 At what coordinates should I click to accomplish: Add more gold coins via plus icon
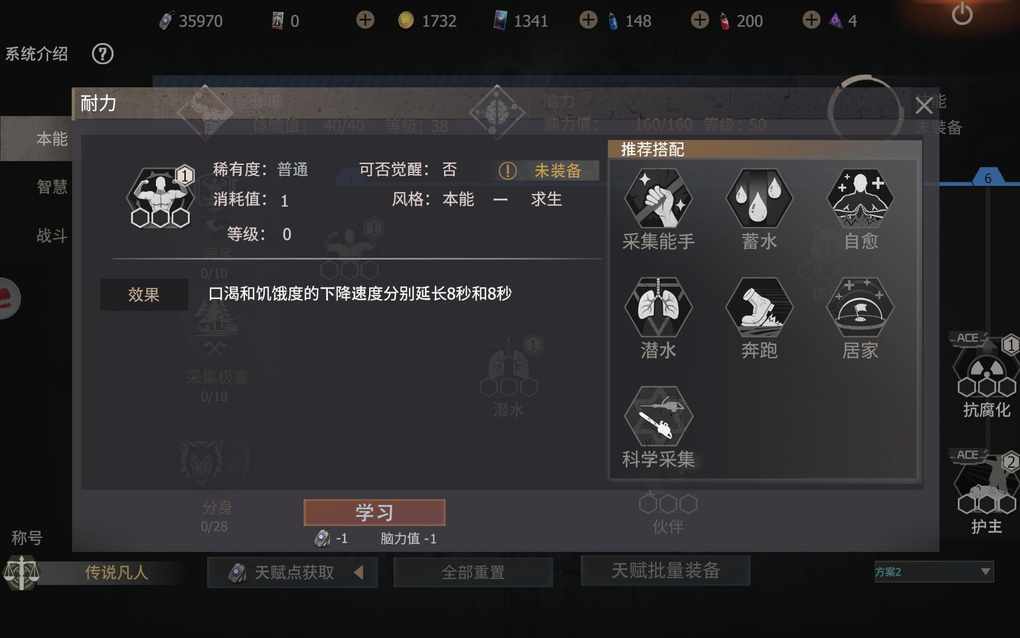(366, 20)
